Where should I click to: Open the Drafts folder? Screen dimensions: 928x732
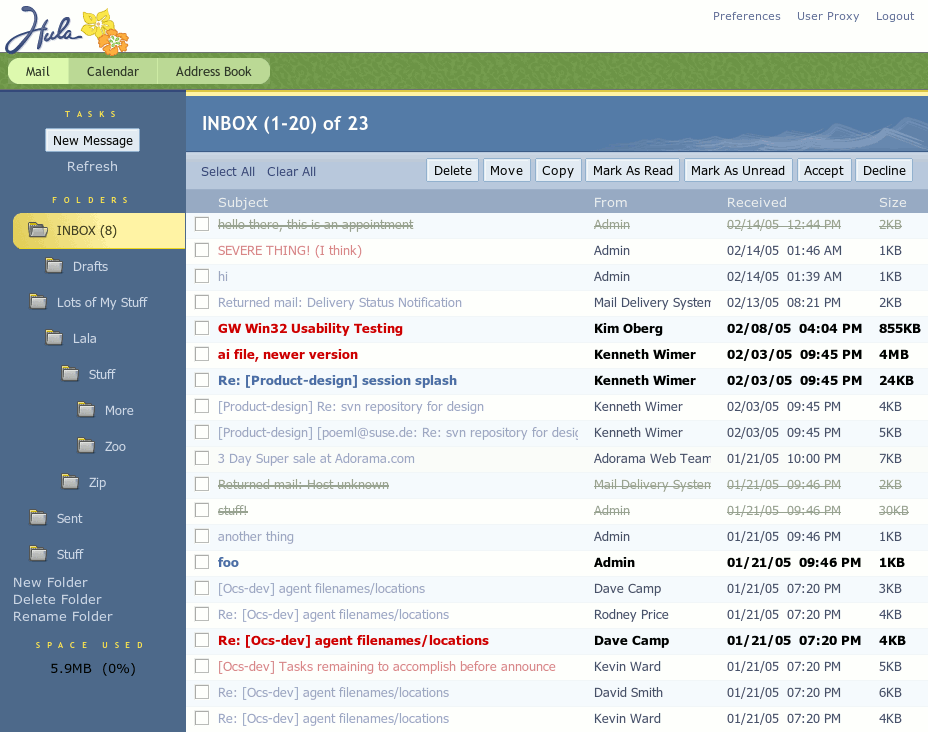tap(90, 266)
